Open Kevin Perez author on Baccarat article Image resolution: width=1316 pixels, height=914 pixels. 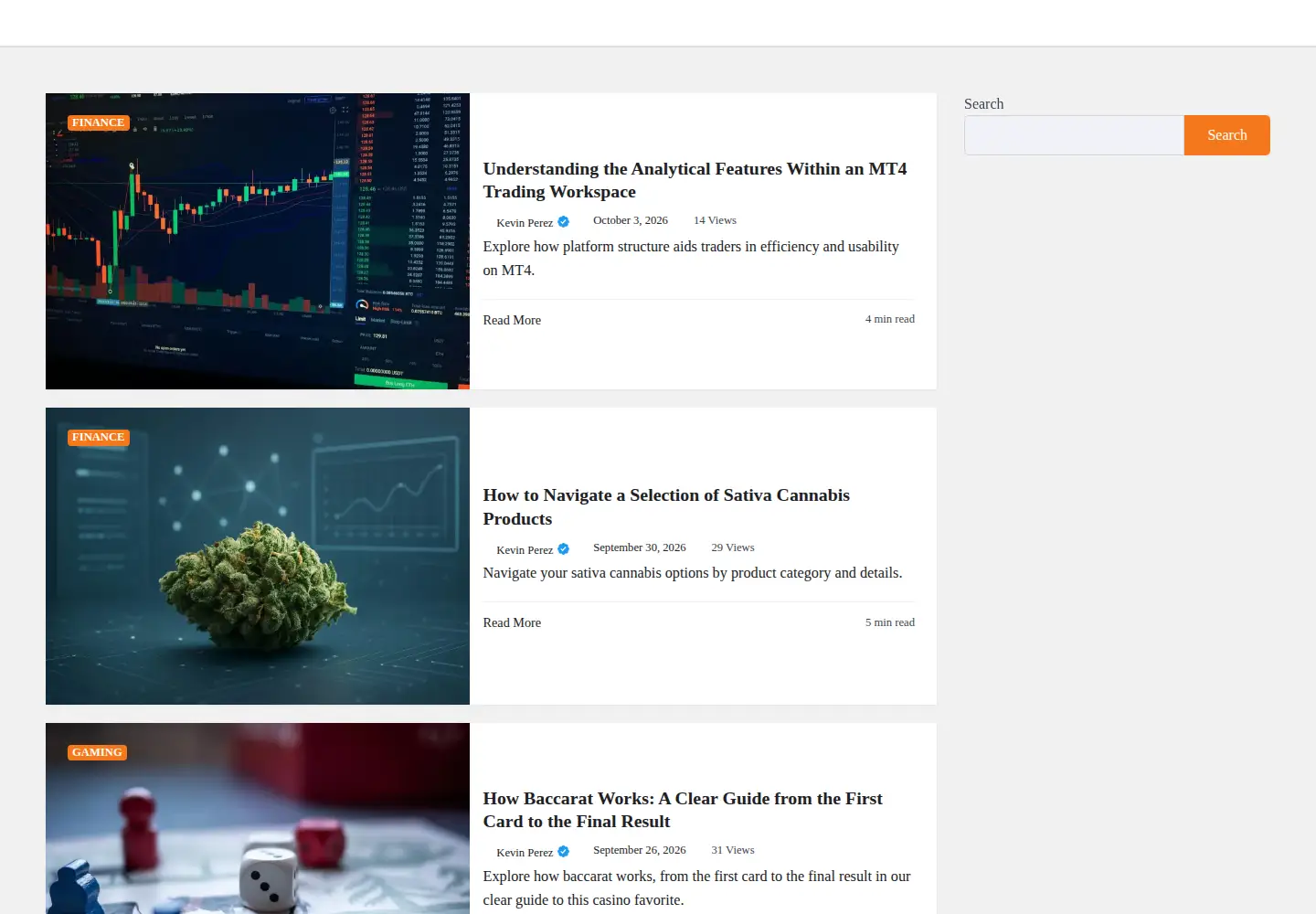click(x=525, y=852)
